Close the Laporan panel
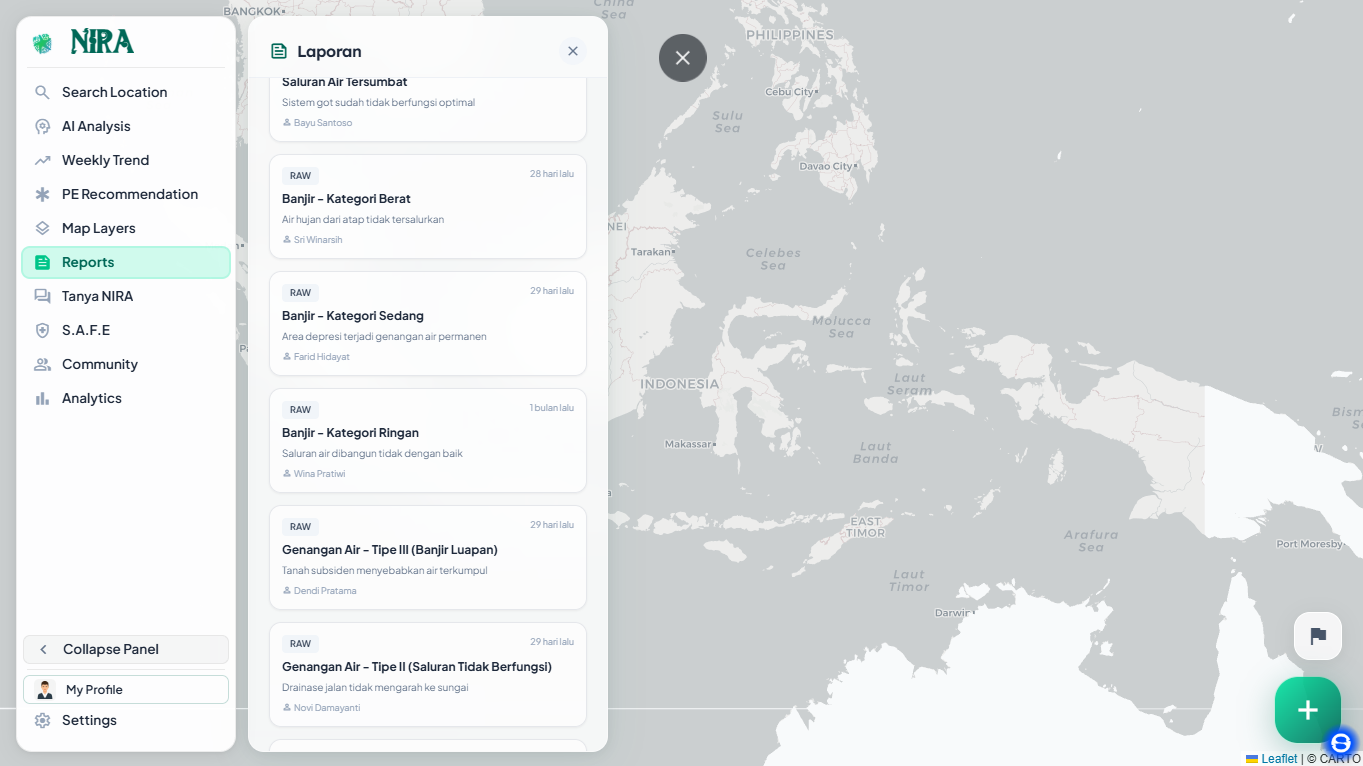Viewport: 1363px width, 766px height. pyautogui.click(x=573, y=51)
